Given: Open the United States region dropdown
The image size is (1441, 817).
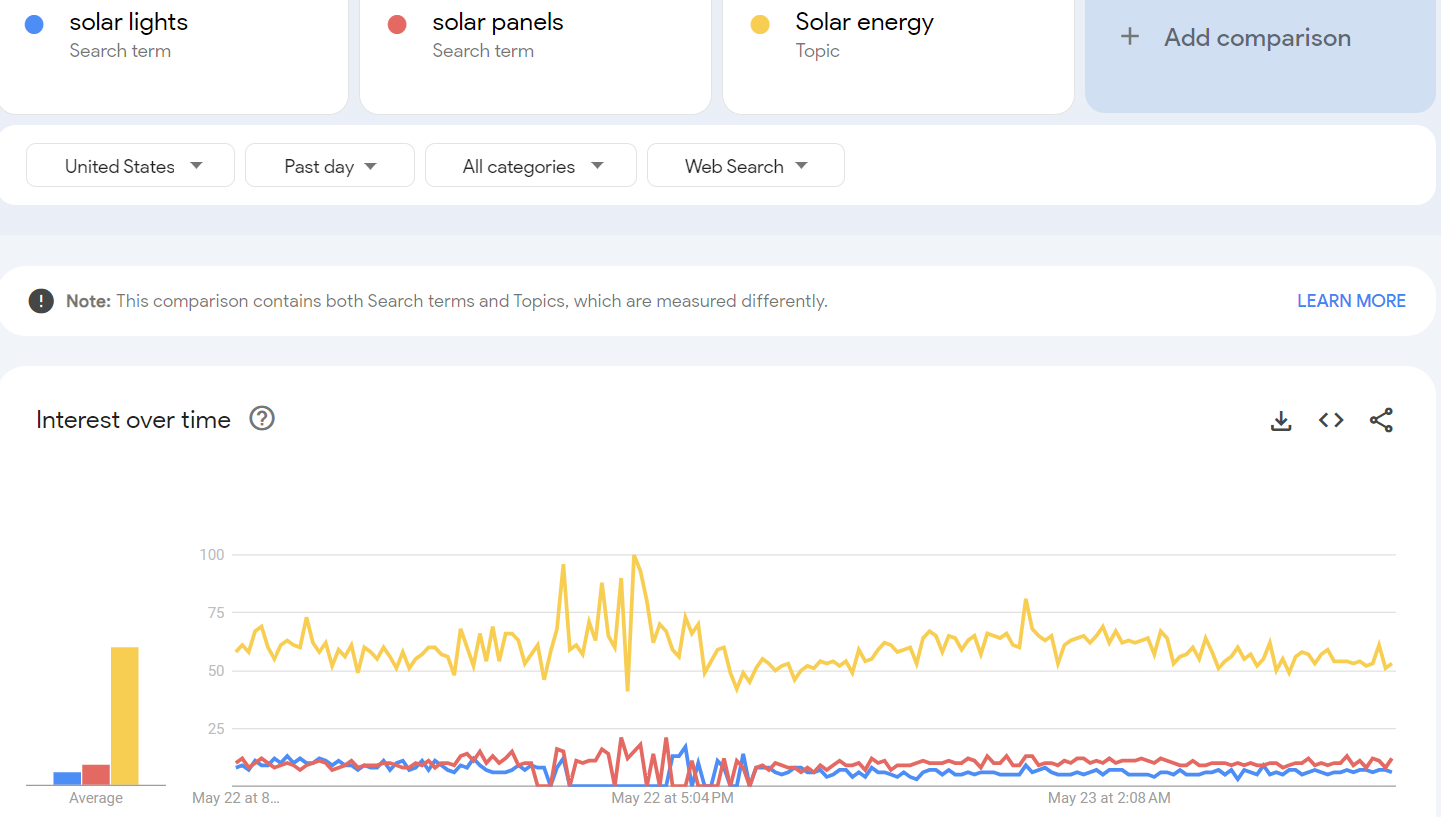Looking at the screenshot, I should point(130,164).
